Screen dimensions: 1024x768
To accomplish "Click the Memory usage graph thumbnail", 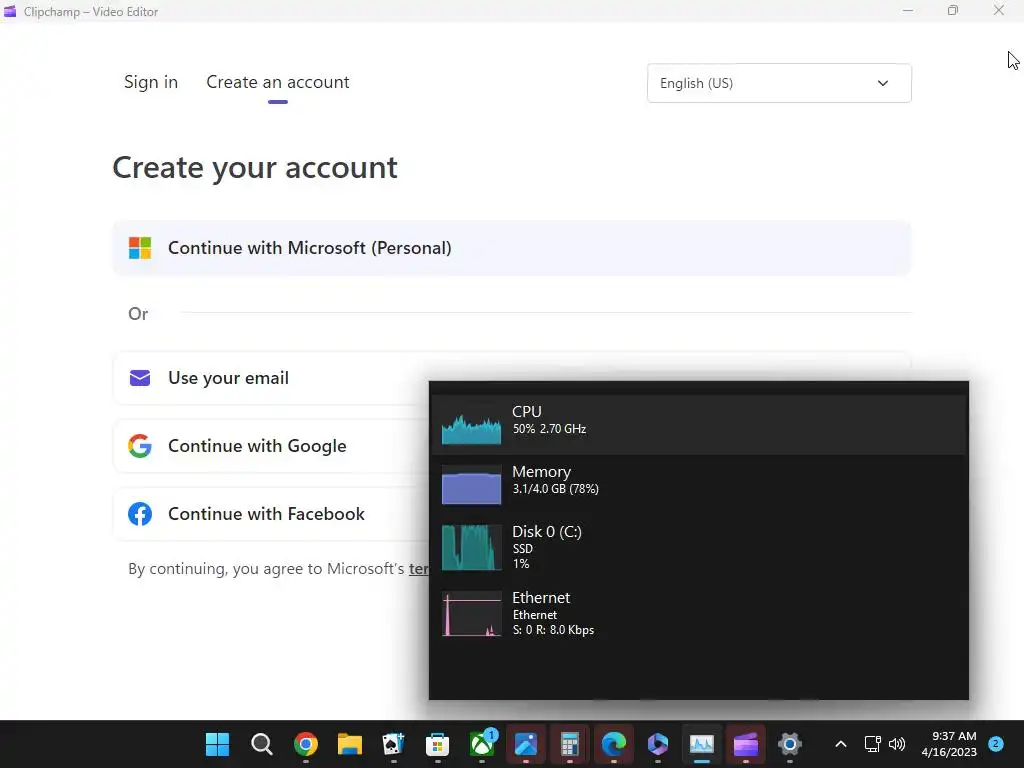I will 472,485.
